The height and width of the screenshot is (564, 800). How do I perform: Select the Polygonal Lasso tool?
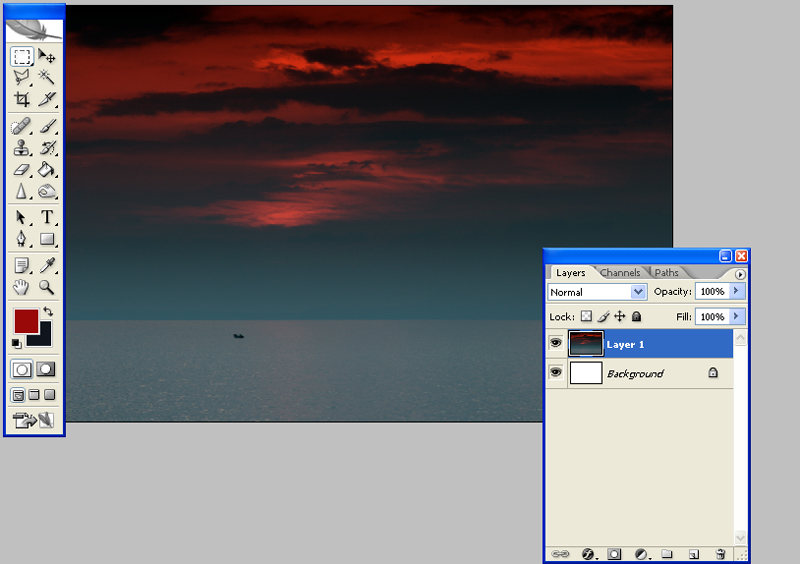(x=21, y=77)
